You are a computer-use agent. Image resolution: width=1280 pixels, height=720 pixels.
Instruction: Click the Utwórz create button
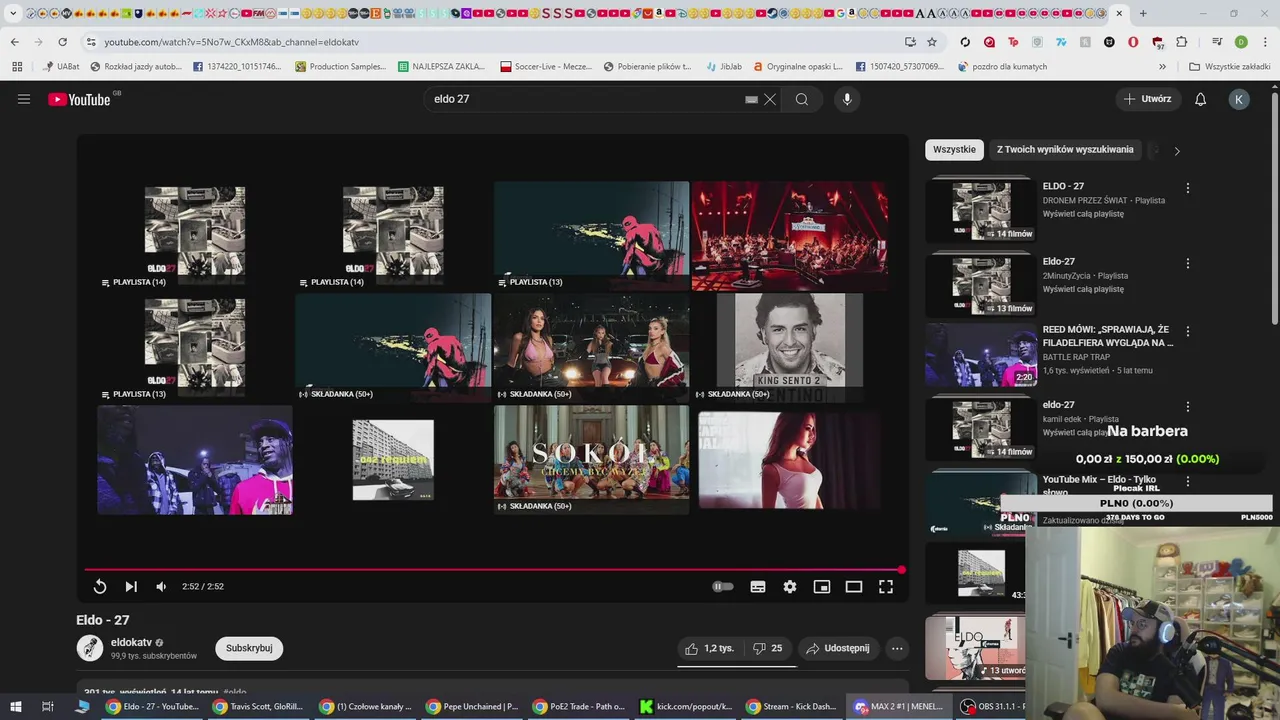[1147, 99]
